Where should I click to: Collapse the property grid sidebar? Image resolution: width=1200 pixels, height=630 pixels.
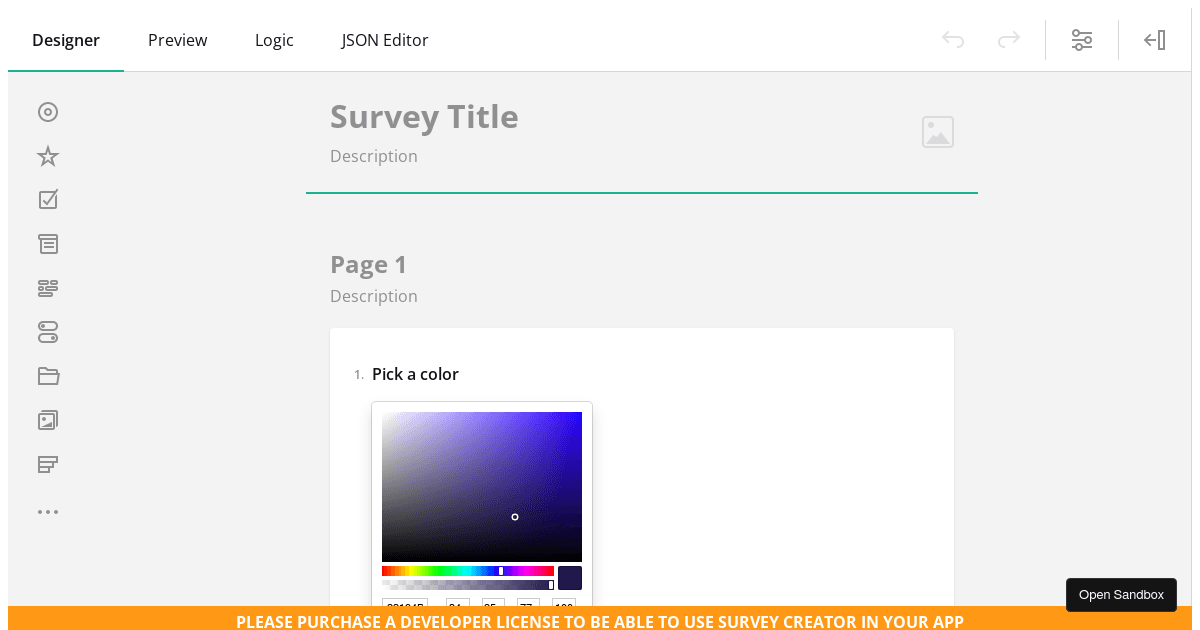(1154, 40)
